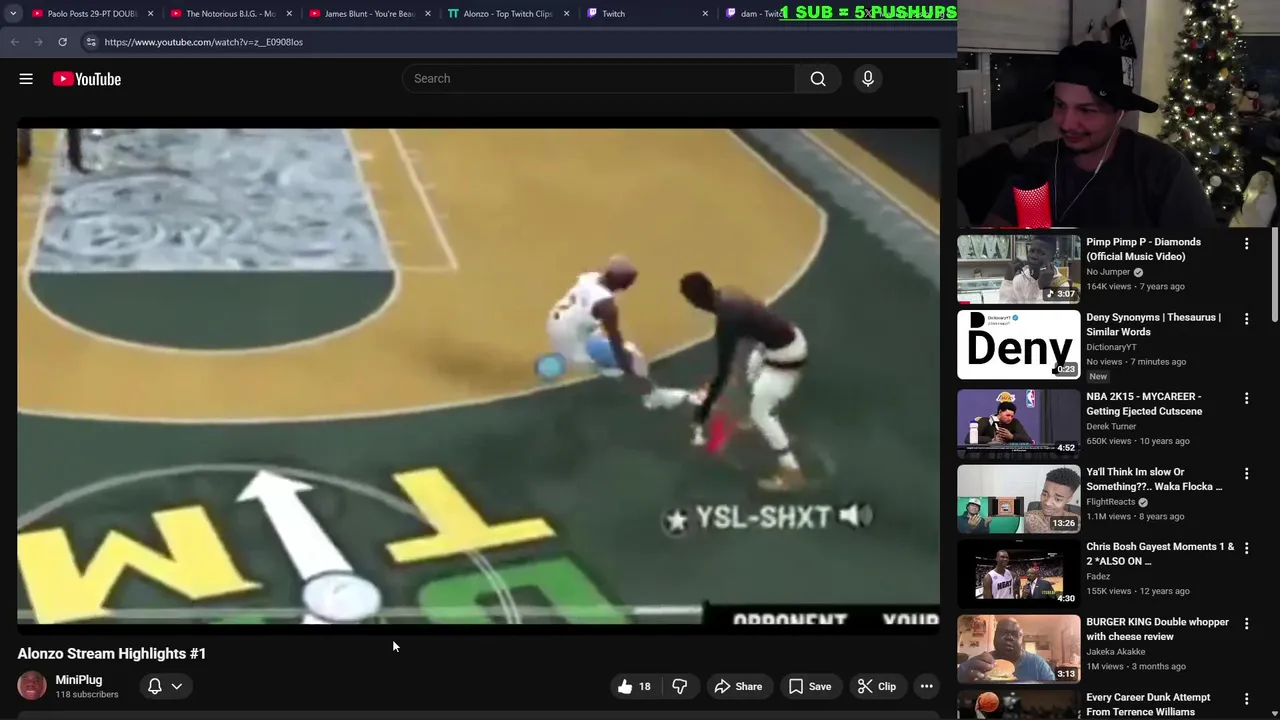The height and width of the screenshot is (720, 1280).
Task: Click the 18 likes count
Action: click(645, 686)
